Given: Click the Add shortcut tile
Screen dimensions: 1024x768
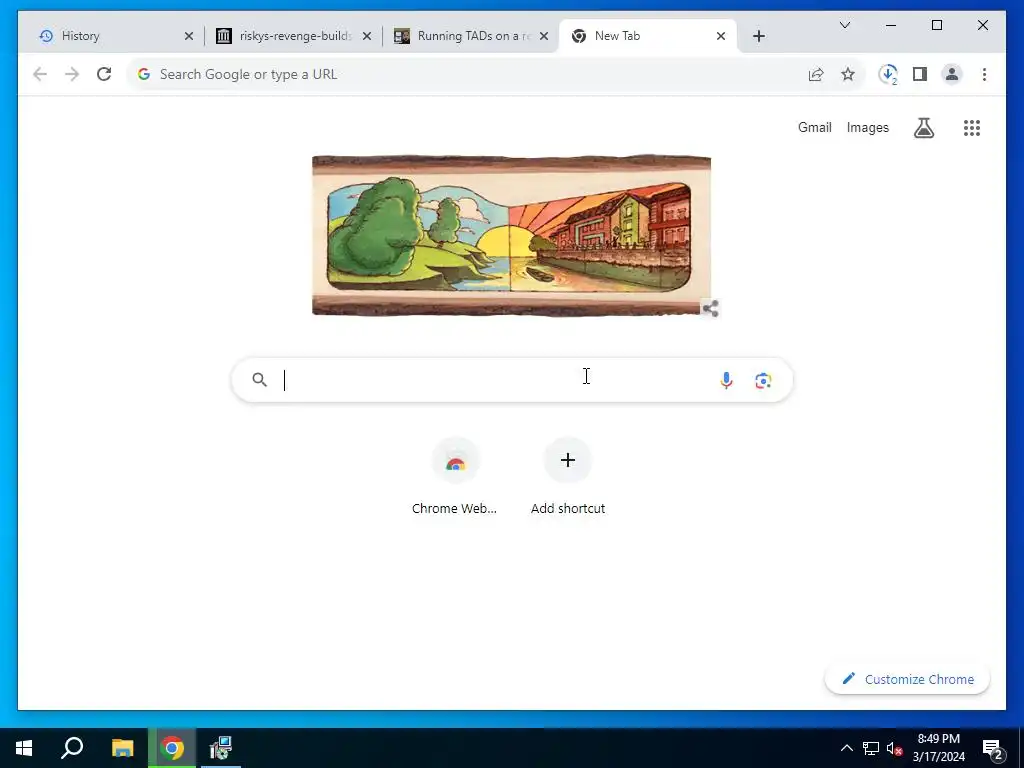Looking at the screenshot, I should click(x=568, y=477).
